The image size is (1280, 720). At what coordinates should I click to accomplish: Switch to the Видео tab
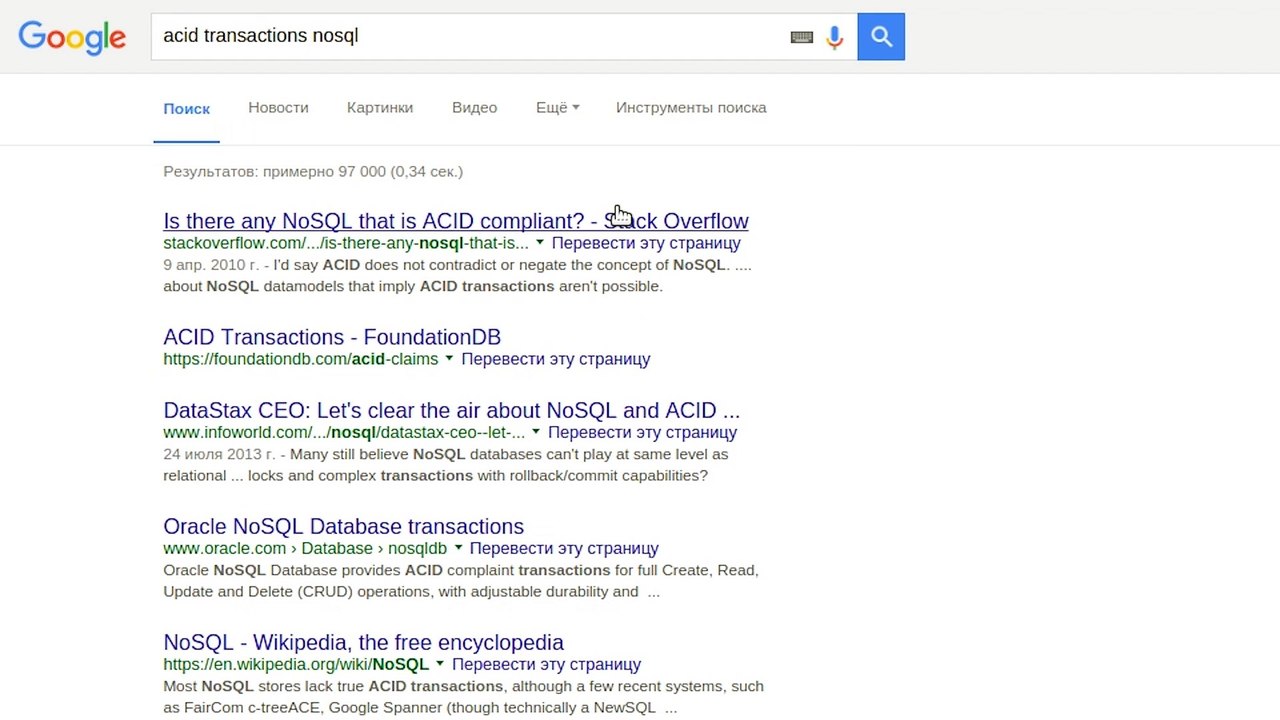[x=474, y=108]
